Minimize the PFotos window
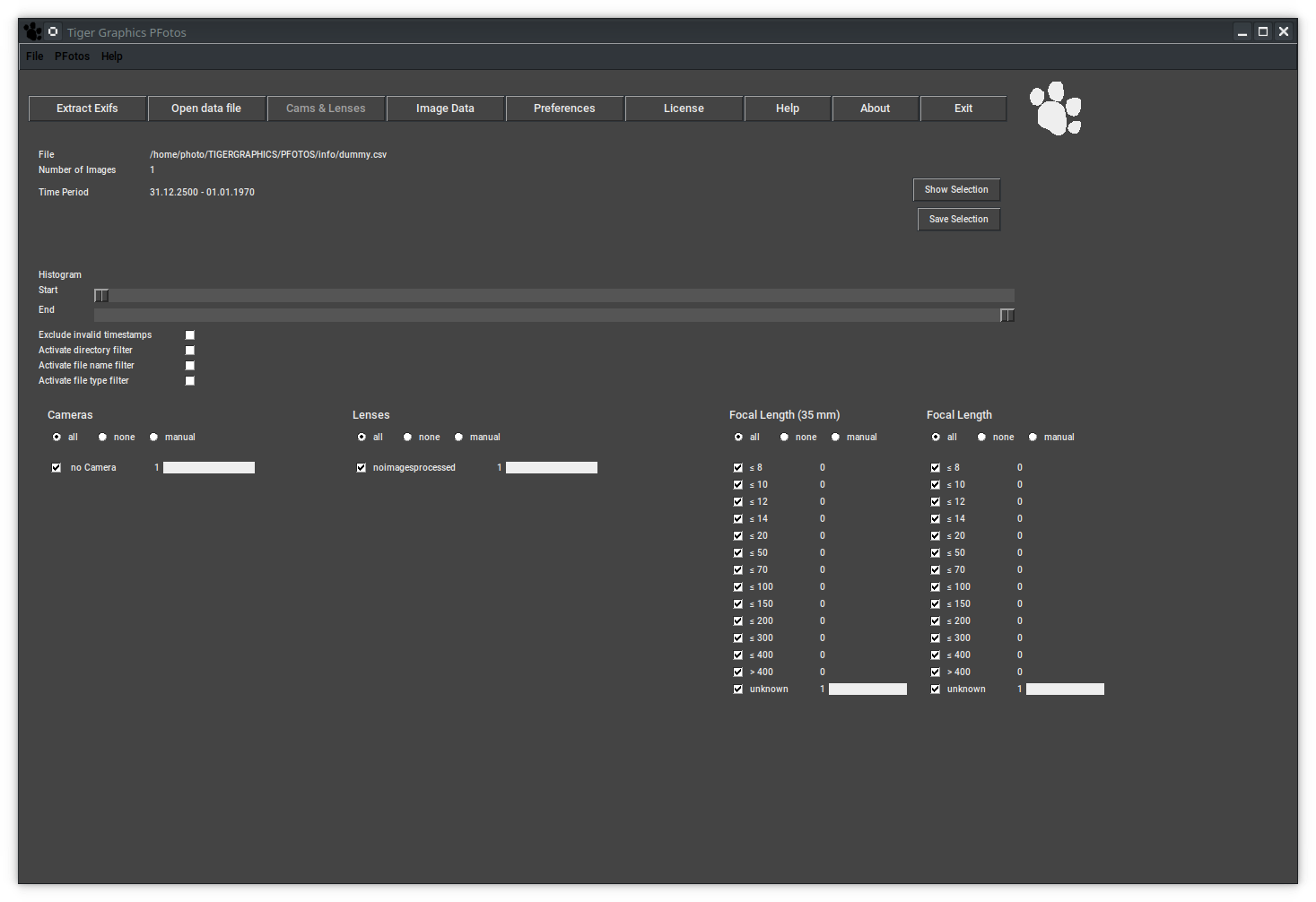The height and width of the screenshot is (902, 1316). (x=1242, y=32)
